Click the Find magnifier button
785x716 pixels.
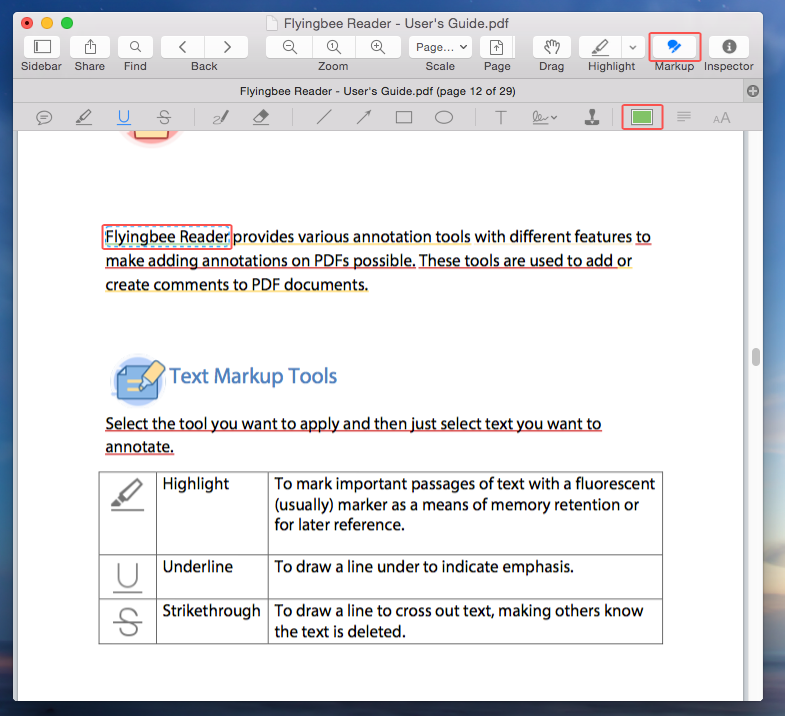135,47
